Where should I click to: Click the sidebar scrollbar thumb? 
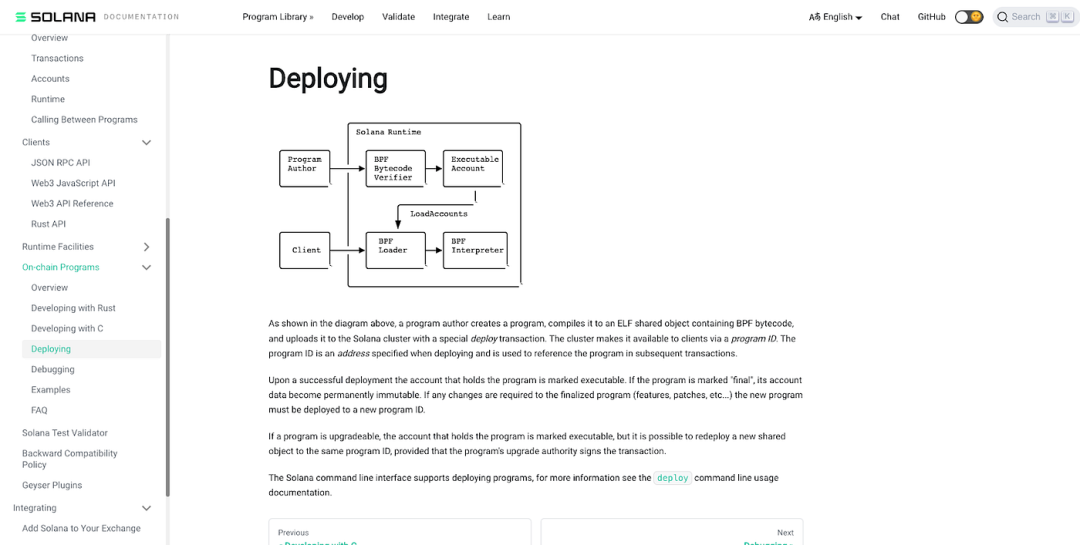coord(167,357)
